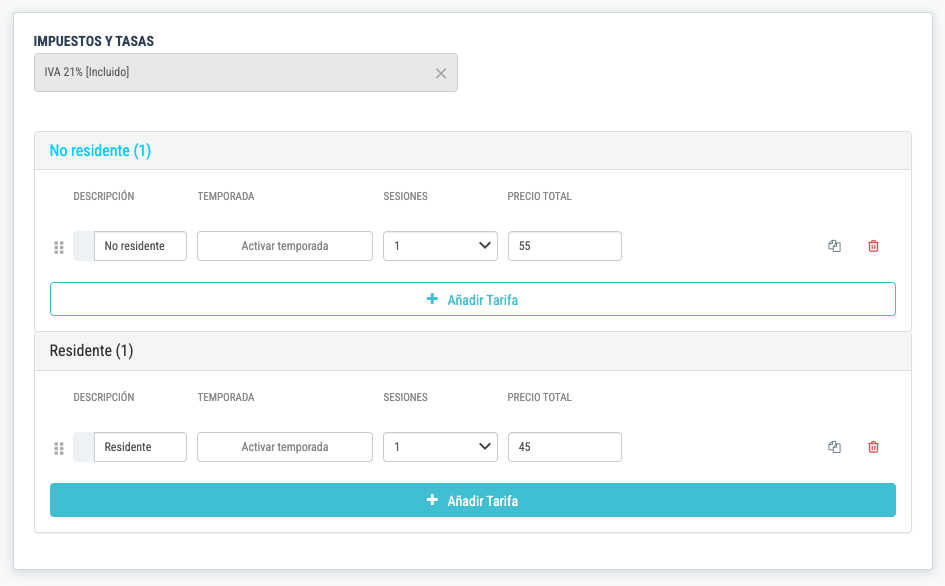Open sessions dropdown for Residente
This screenshot has height=586, width=945.
pos(441,447)
